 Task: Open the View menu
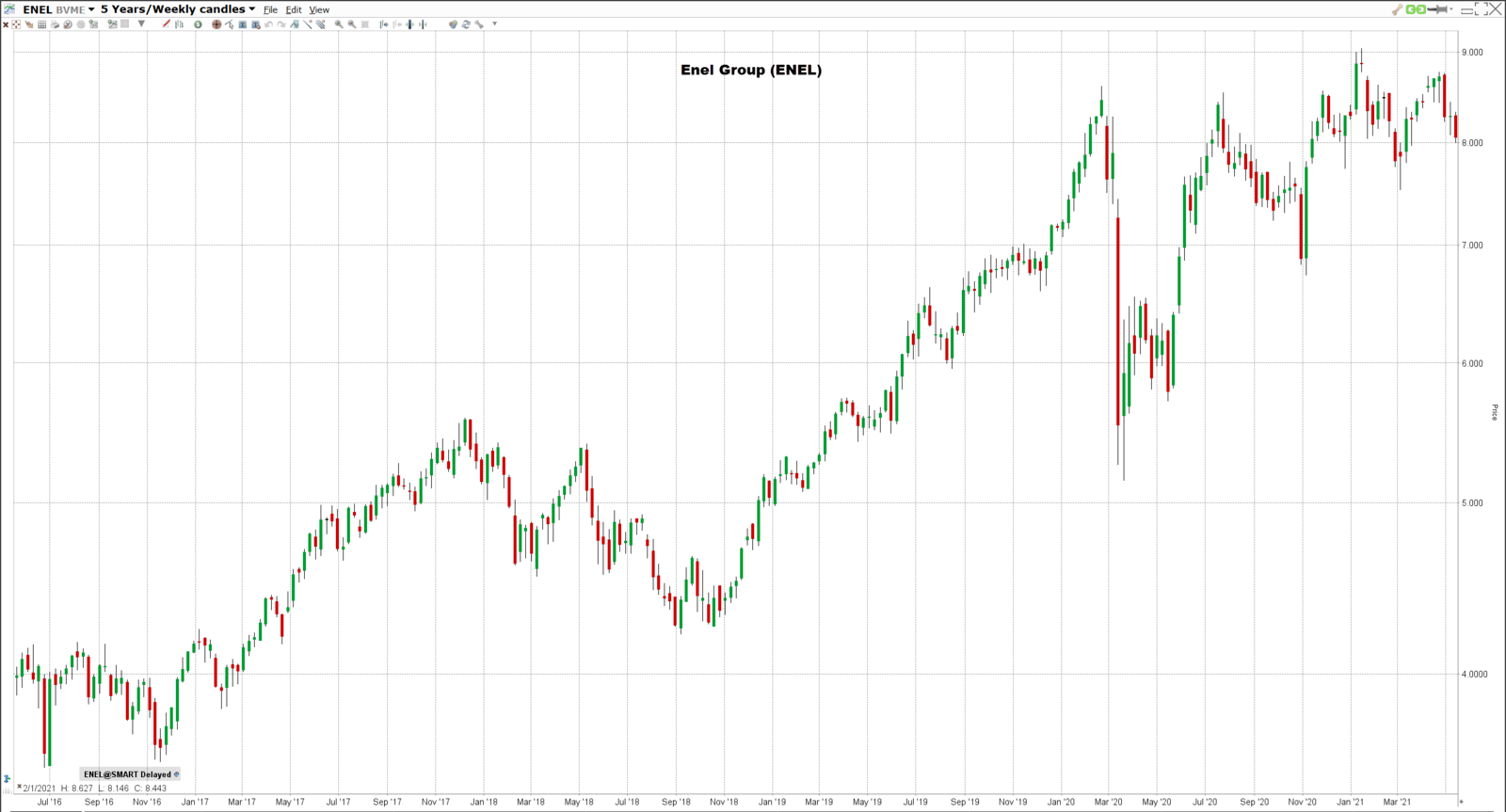click(319, 10)
